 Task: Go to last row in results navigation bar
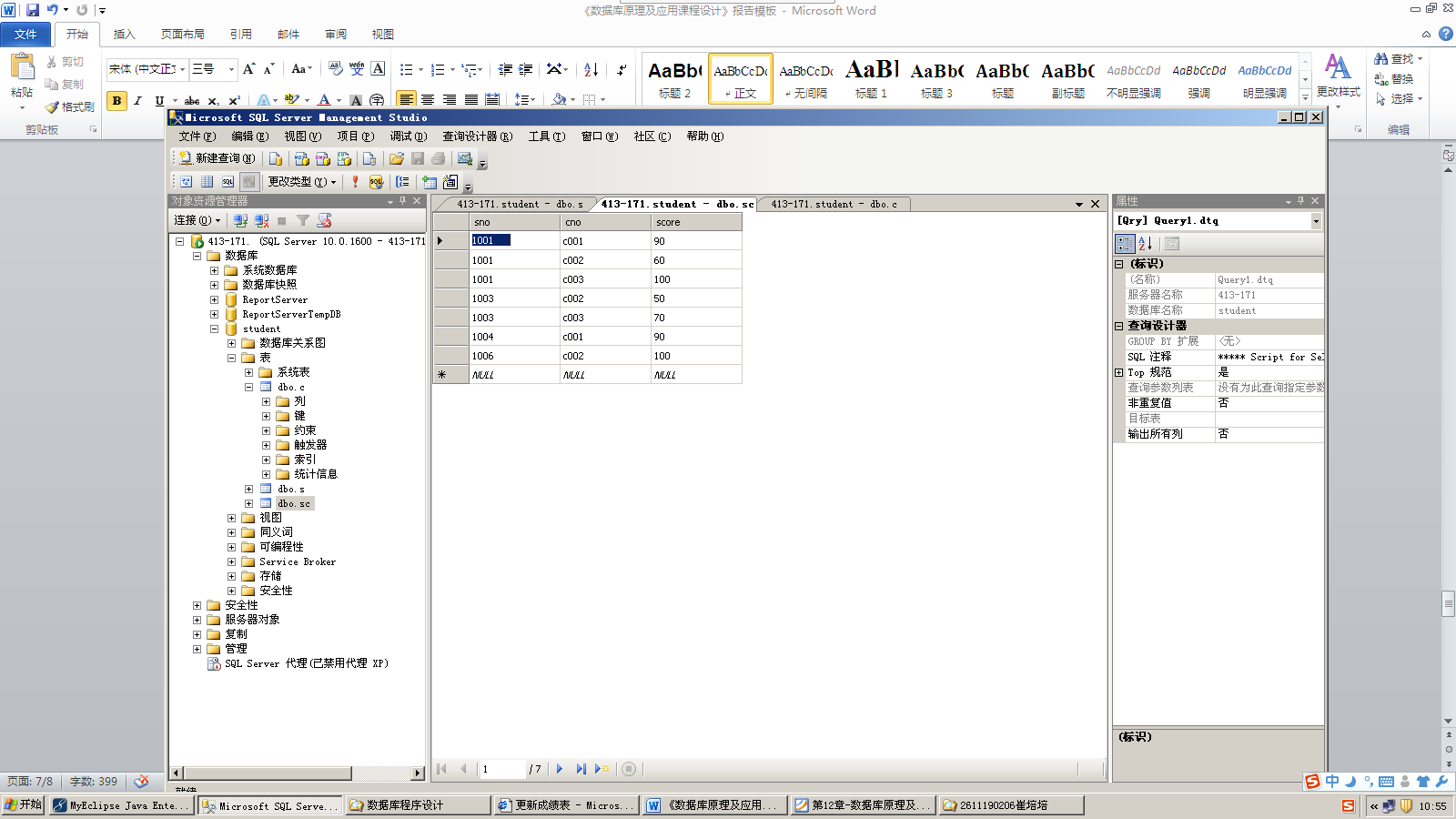coord(581,769)
